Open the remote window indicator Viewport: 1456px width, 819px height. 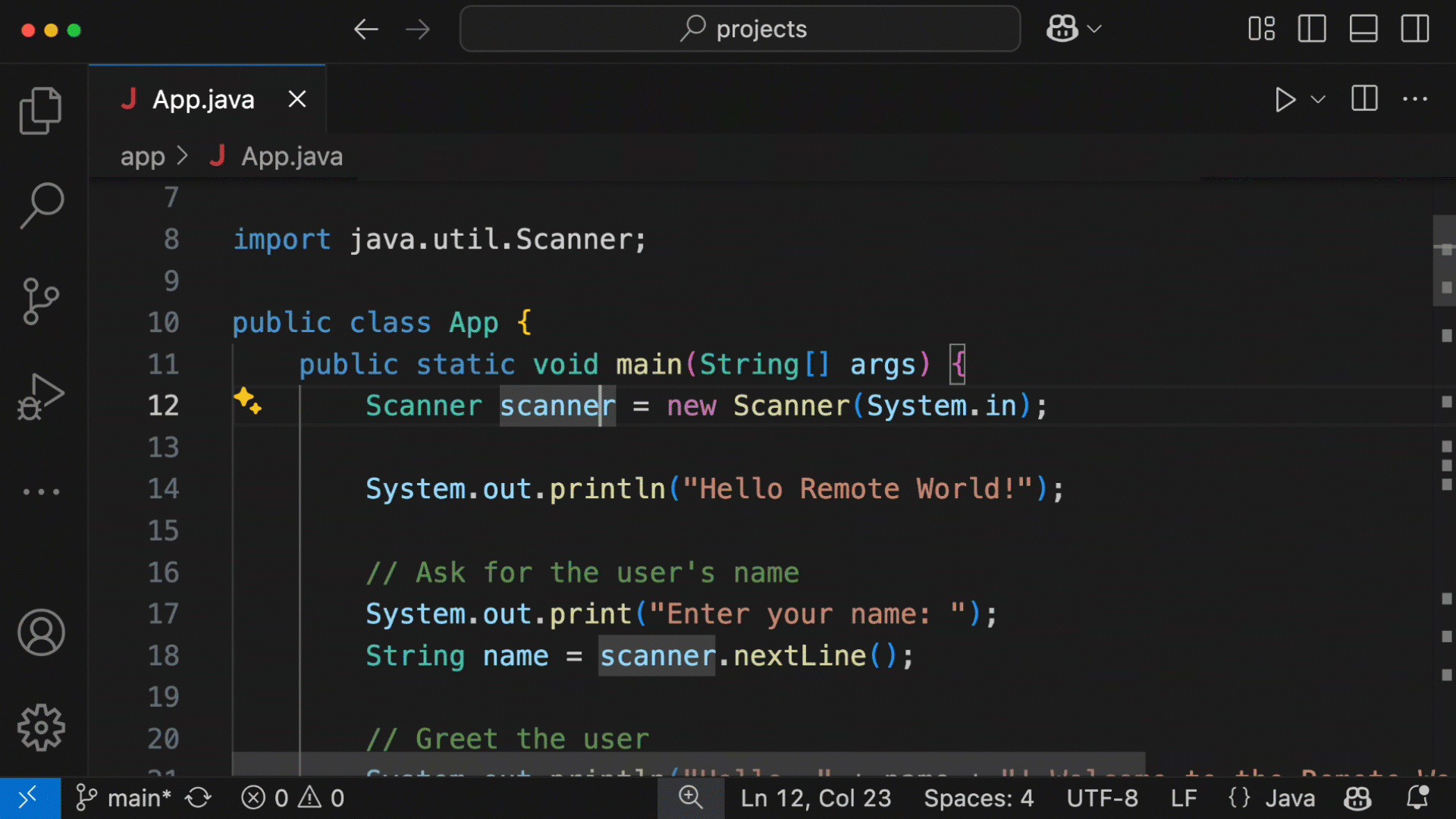pyautogui.click(x=29, y=798)
